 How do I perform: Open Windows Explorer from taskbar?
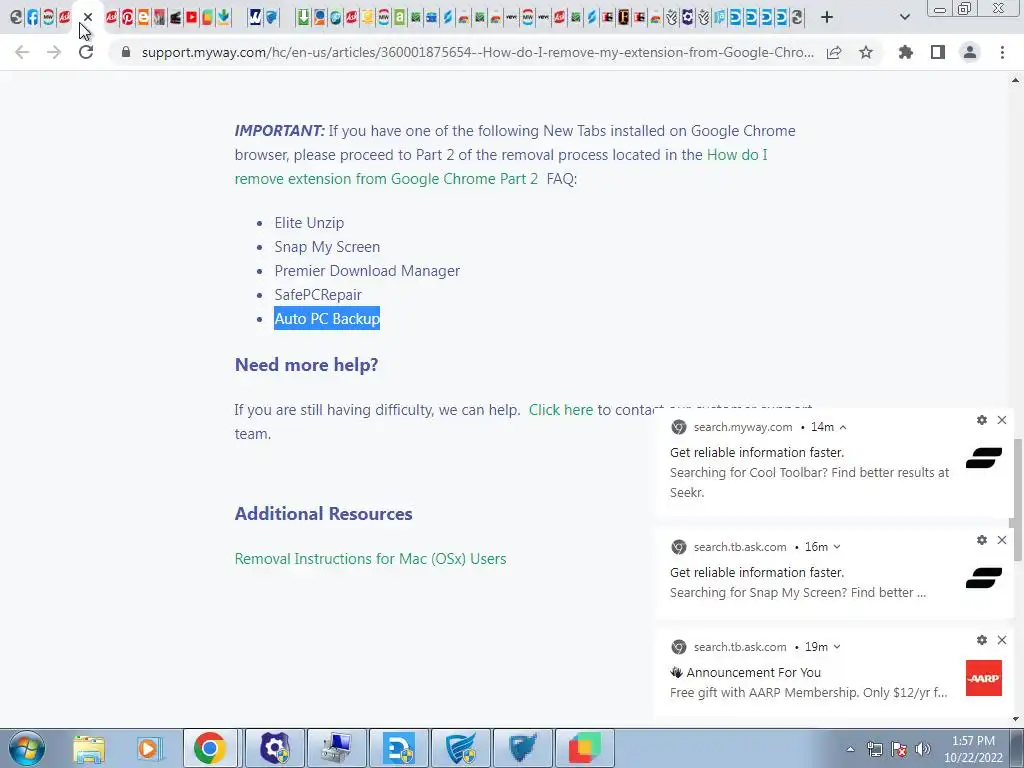(89, 748)
